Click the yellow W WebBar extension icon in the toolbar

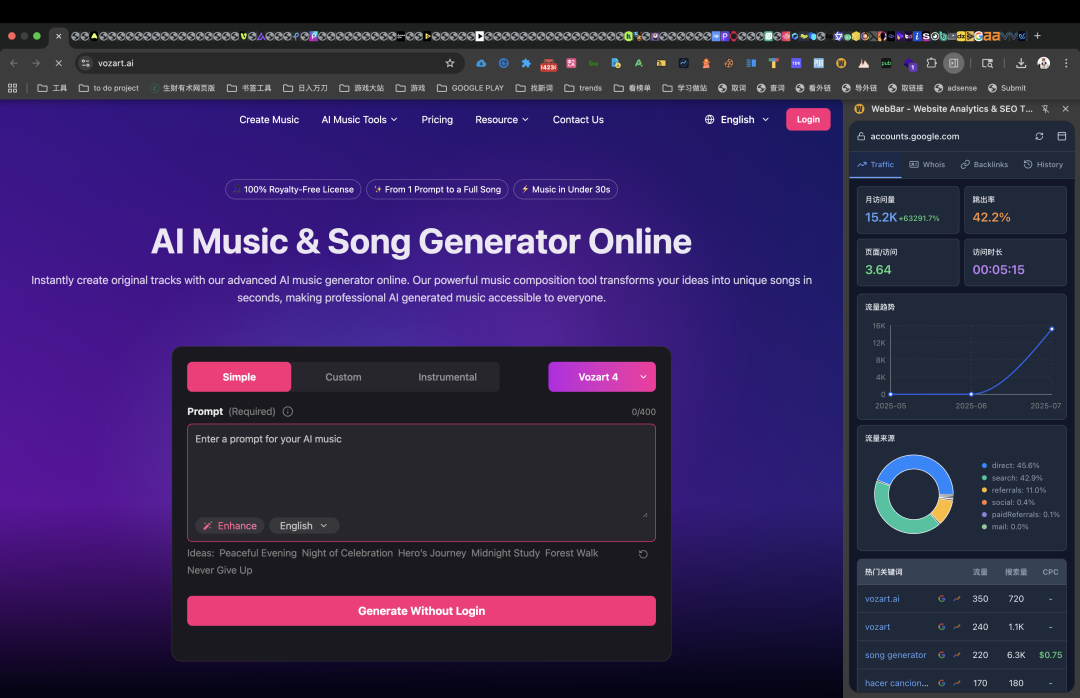click(x=841, y=63)
